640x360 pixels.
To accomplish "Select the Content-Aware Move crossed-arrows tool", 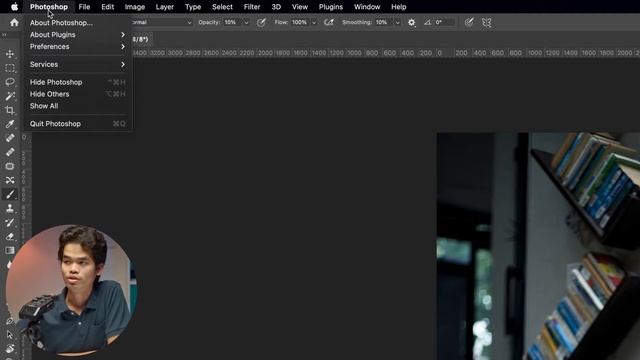I will pos(10,180).
